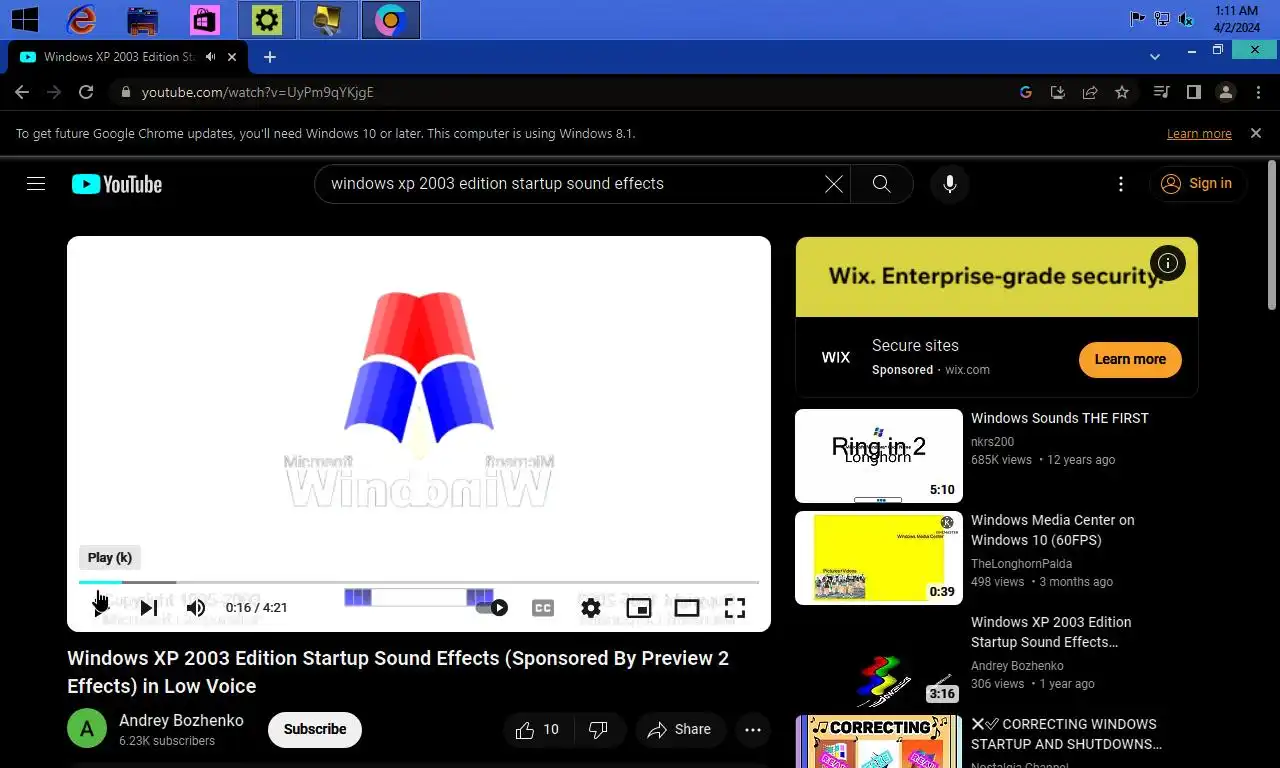The height and width of the screenshot is (768, 1280).
Task: Subscribe to Andrey Bozhenko
Action: (315, 730)
